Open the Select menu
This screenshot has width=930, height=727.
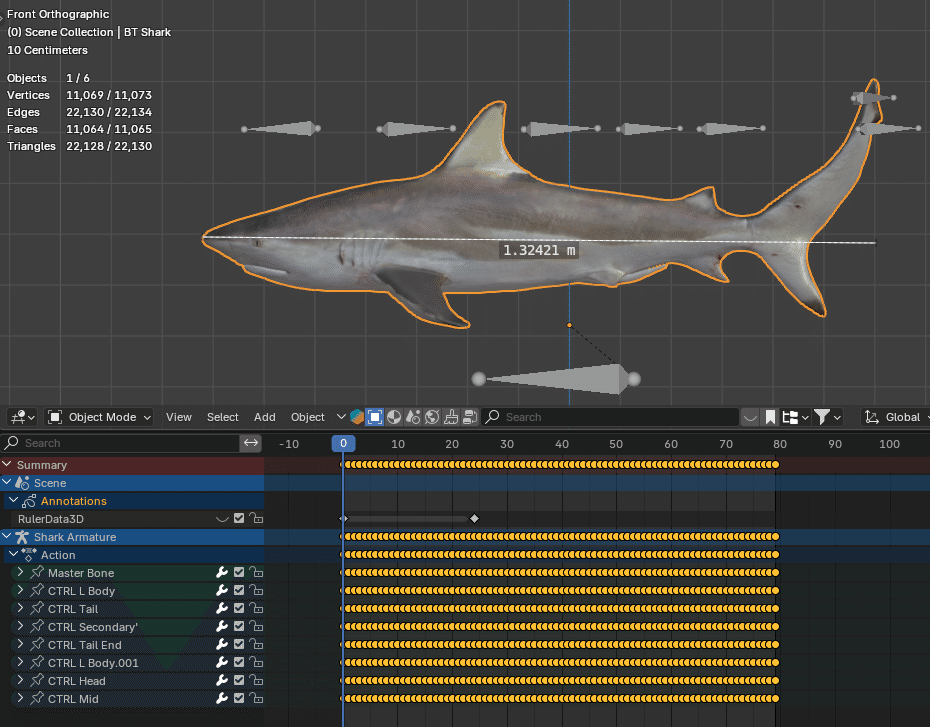point(222,417)
